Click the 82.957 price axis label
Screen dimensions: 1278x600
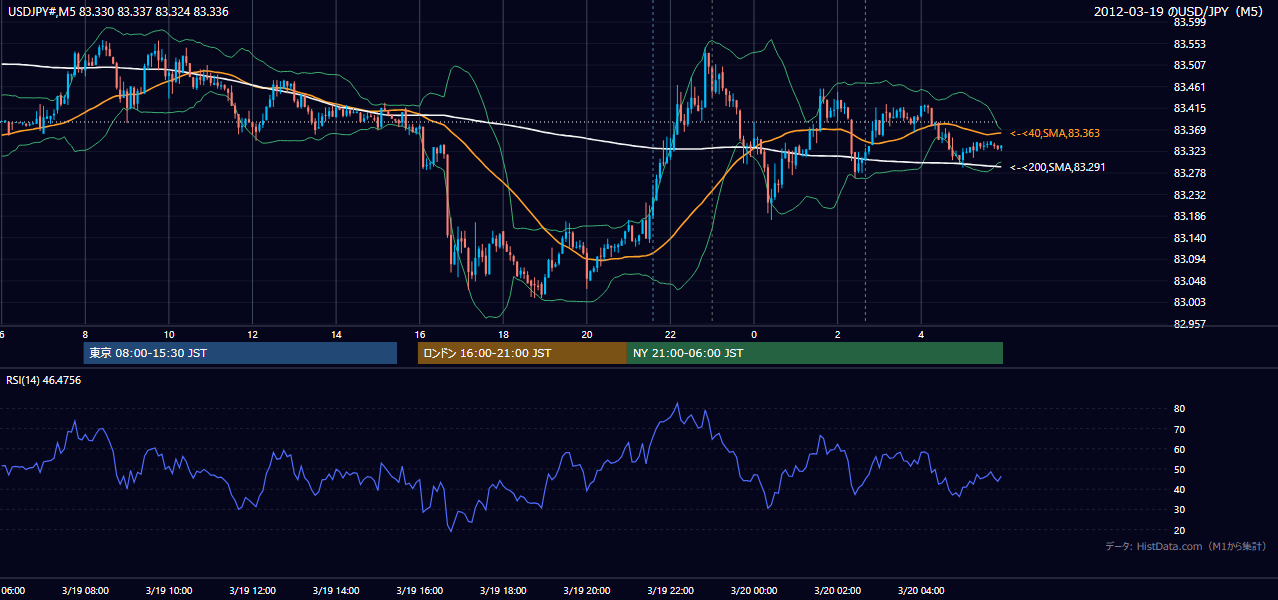click(1189, 324)
